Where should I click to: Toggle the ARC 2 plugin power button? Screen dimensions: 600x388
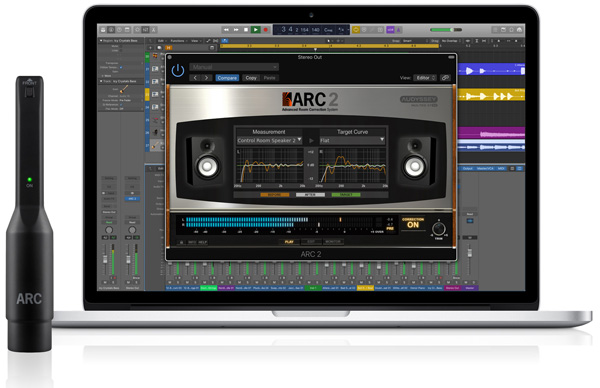(x=178, y=70)
